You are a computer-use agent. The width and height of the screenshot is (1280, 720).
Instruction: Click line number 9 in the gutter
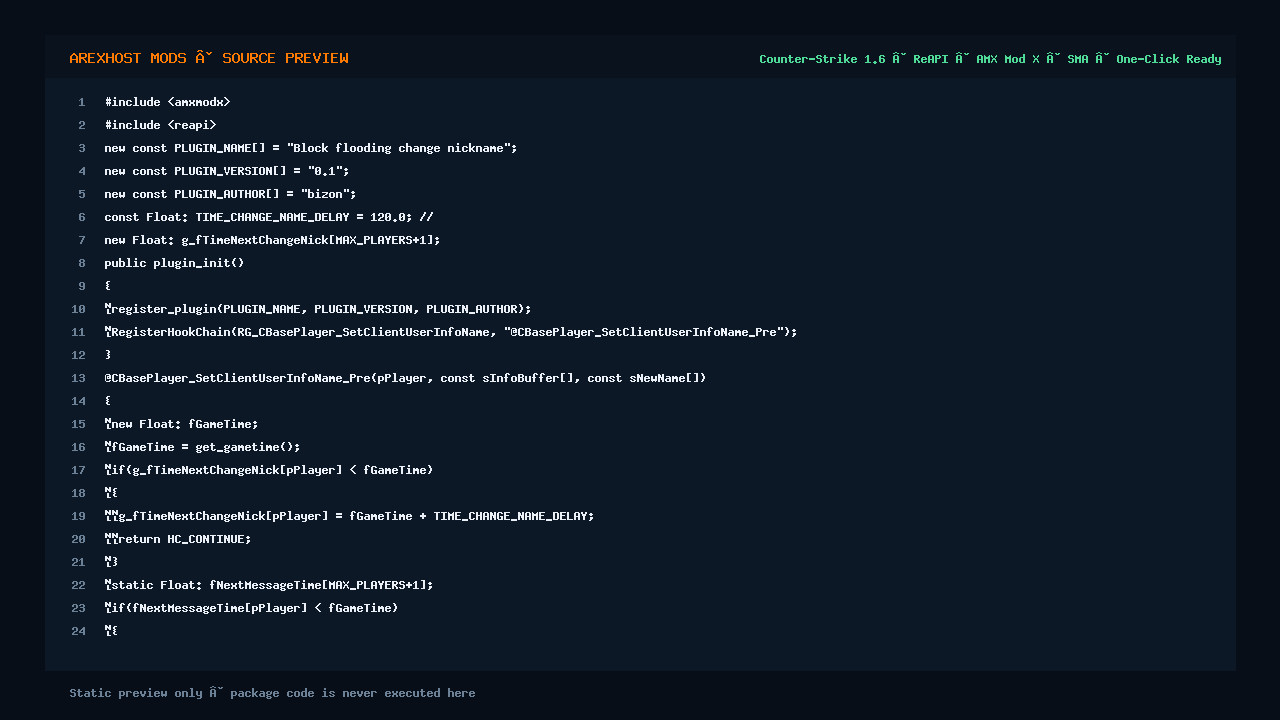coord(82,286)
